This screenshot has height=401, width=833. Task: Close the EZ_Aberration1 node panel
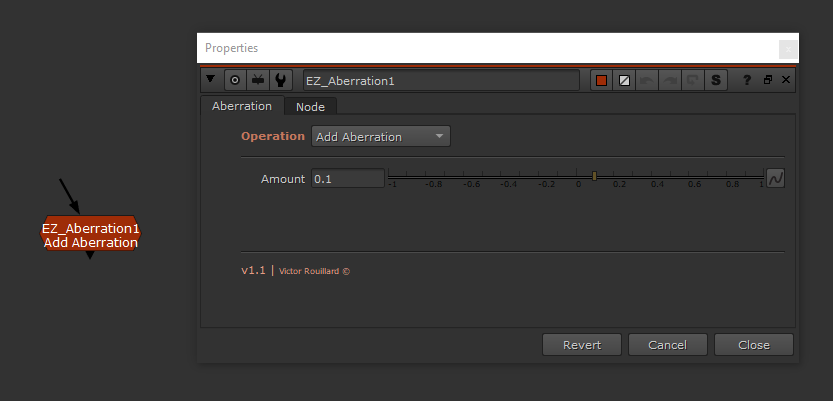pos(786,80)
